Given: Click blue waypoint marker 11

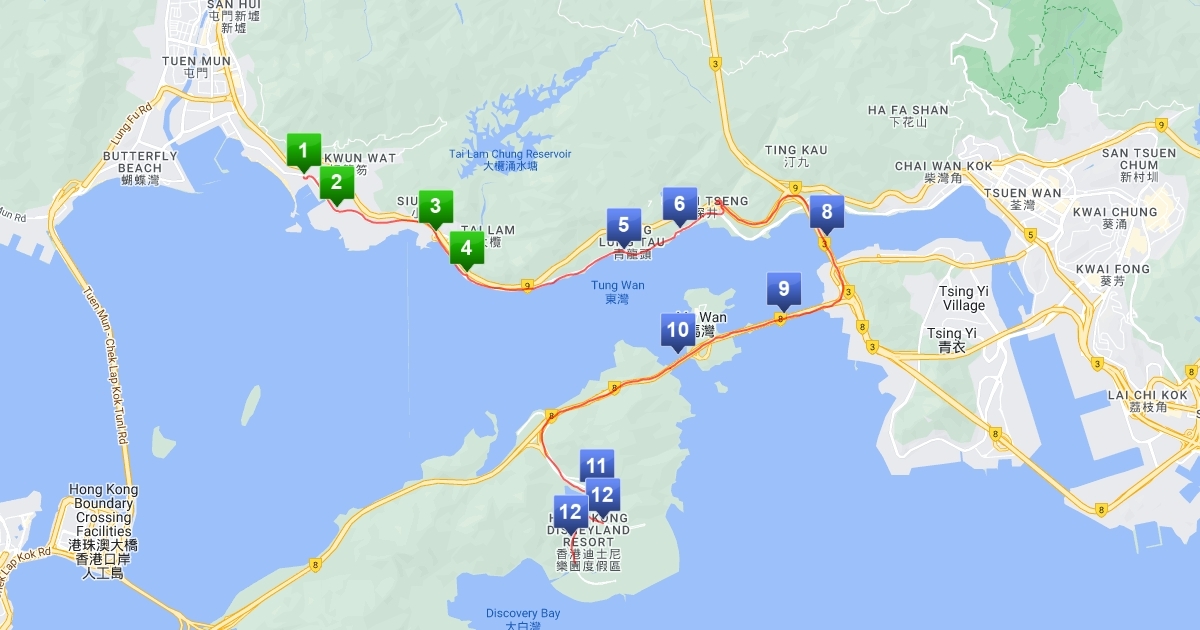Looking at the screenshot, I should coord(597,465).
